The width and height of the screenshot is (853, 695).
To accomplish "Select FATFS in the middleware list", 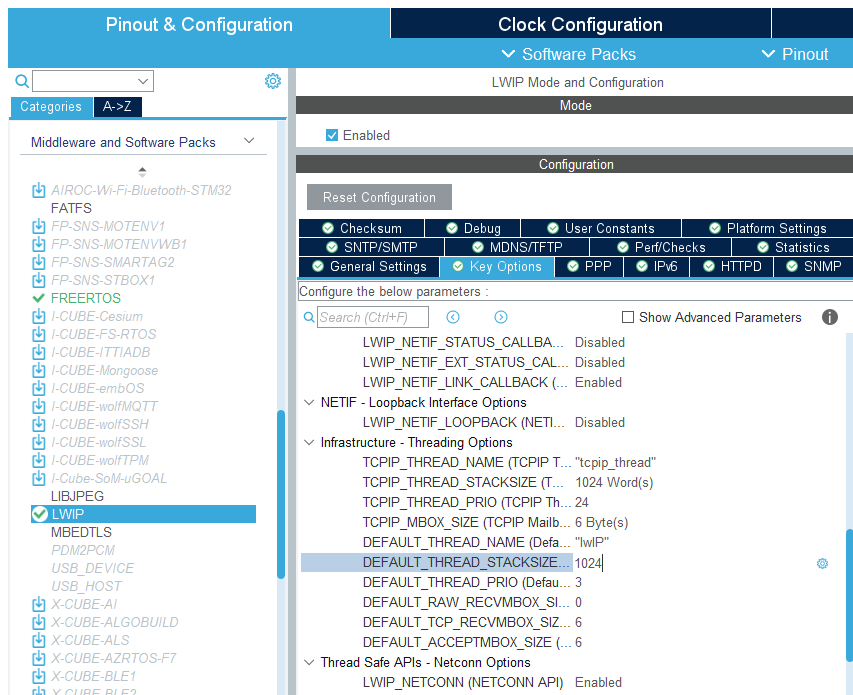I will coord(71,208).
